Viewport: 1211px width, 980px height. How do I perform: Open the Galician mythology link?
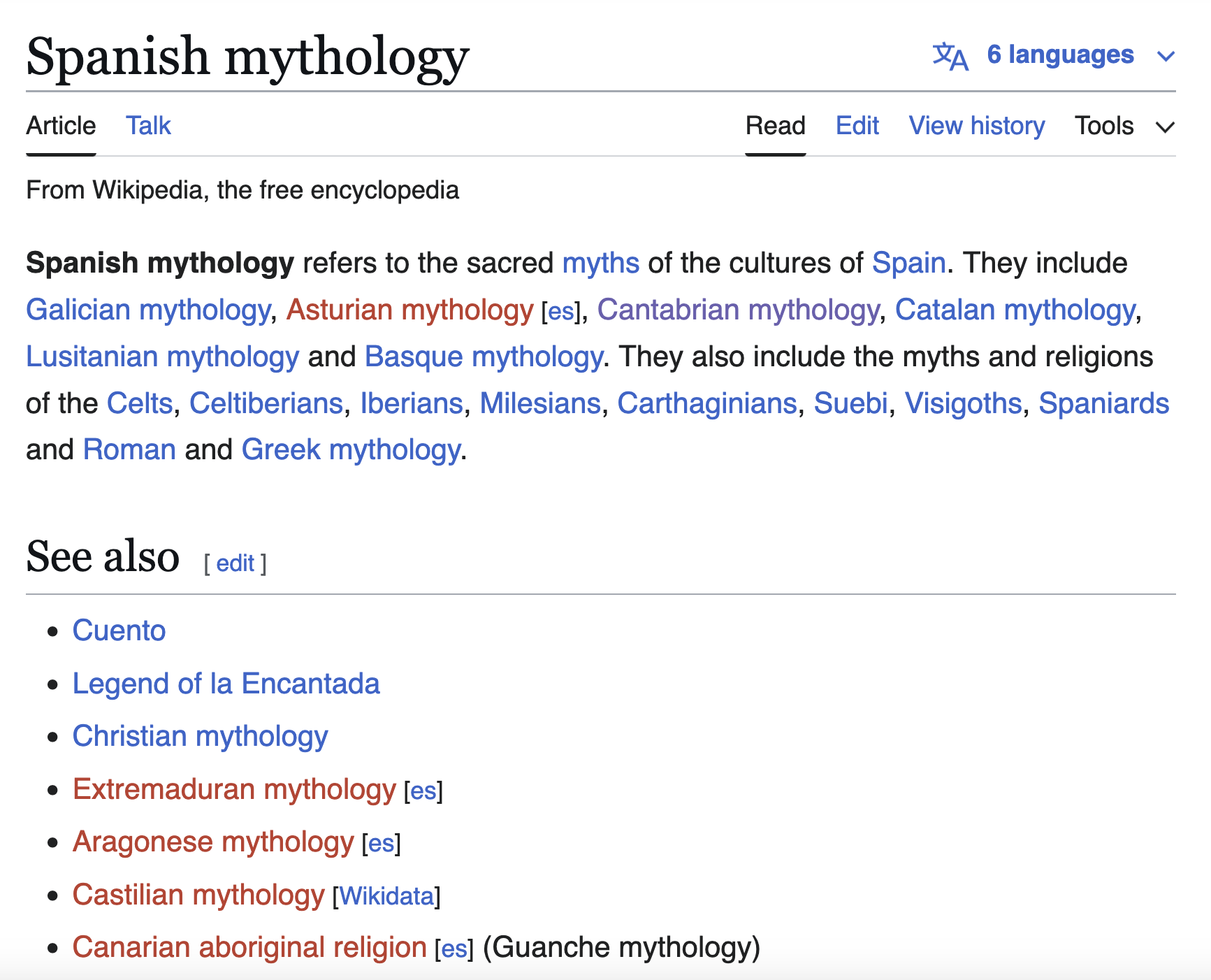click(x=147, y=310)
